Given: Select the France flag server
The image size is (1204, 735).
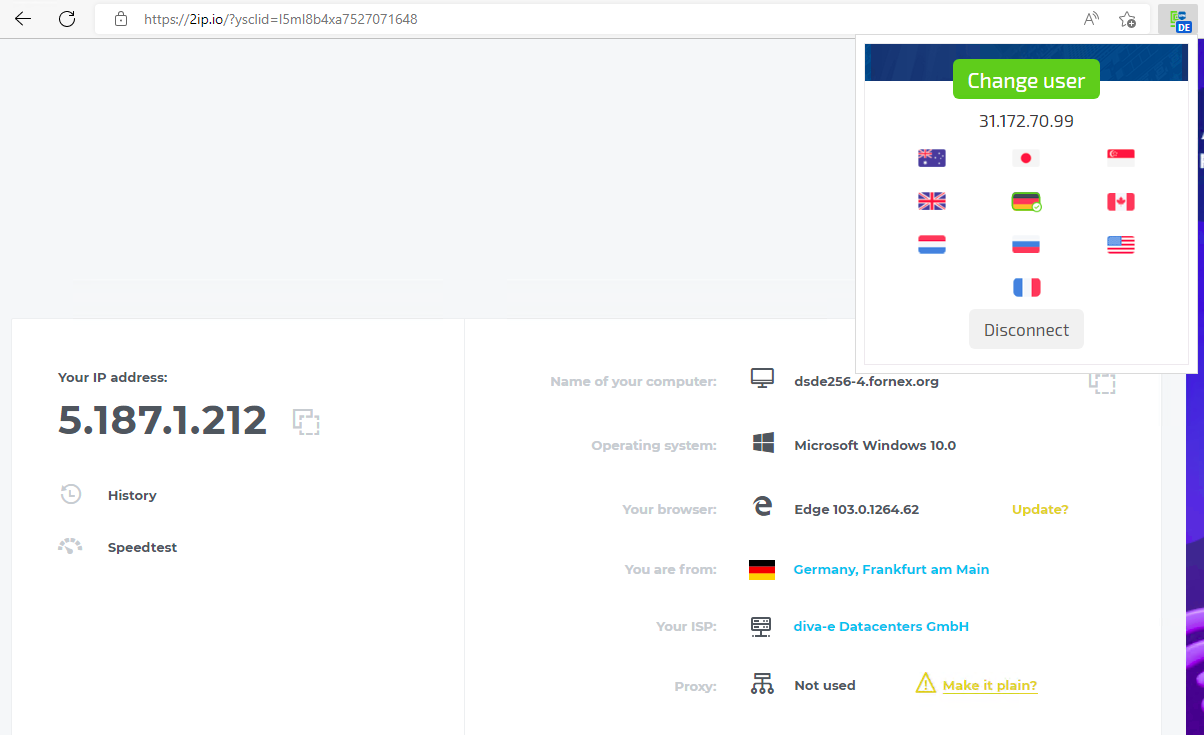Looking at the screenshot, I should click(1026, 287).
